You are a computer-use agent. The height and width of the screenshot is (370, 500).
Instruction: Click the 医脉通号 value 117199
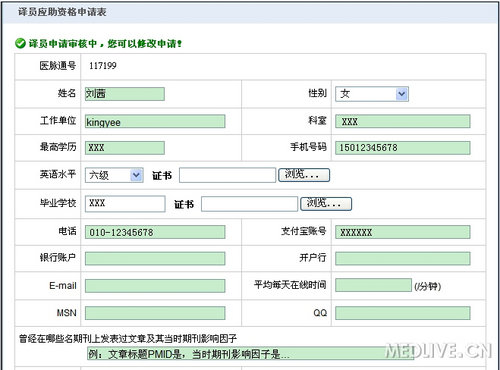coord(103,66)
